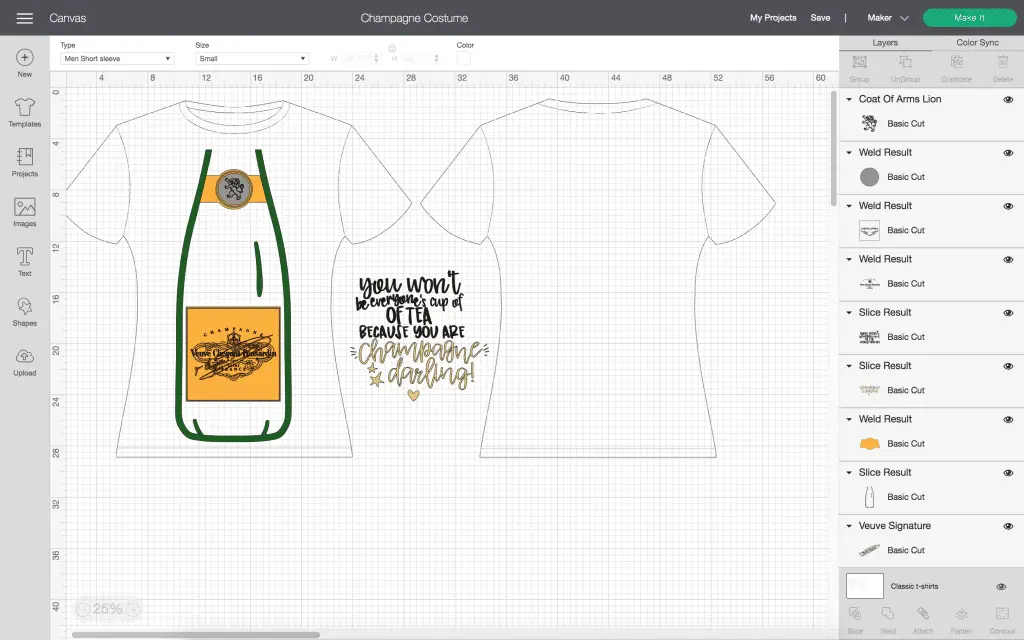Hide the Weld Result layer with orange shape
Viewport: 1024px width, 640px height.
pyautogui.click(x=1008, y=419)
